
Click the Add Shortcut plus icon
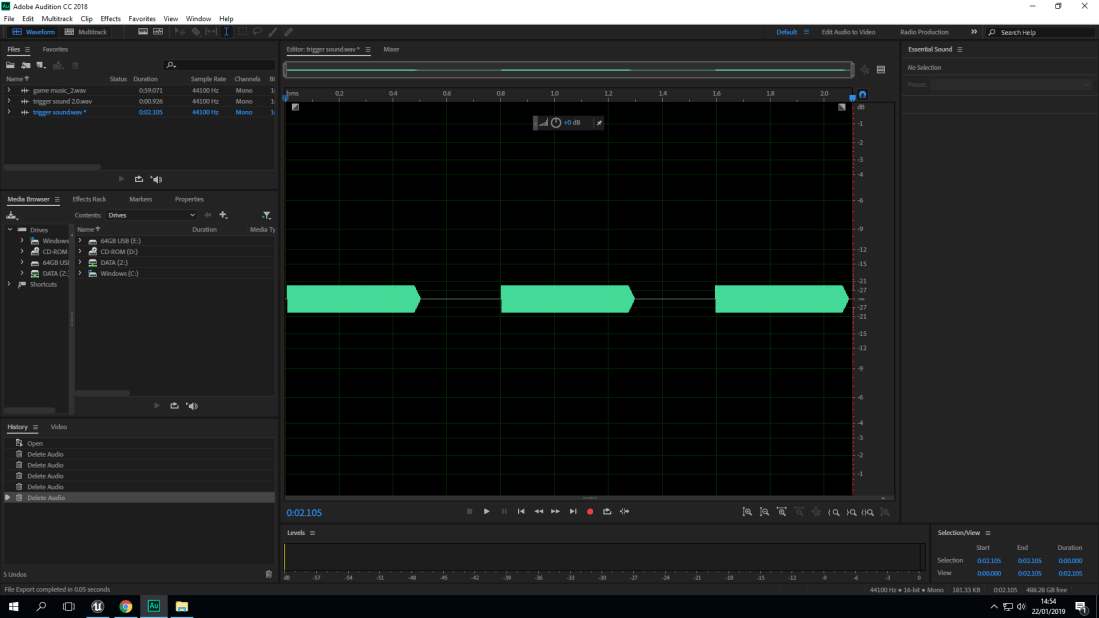click(x=223, y=215)
